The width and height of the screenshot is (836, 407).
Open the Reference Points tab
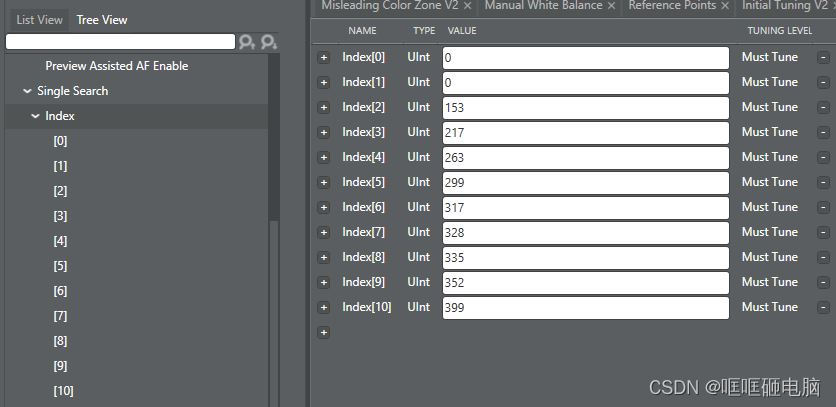pyautogui.click(x=672, y=6)
